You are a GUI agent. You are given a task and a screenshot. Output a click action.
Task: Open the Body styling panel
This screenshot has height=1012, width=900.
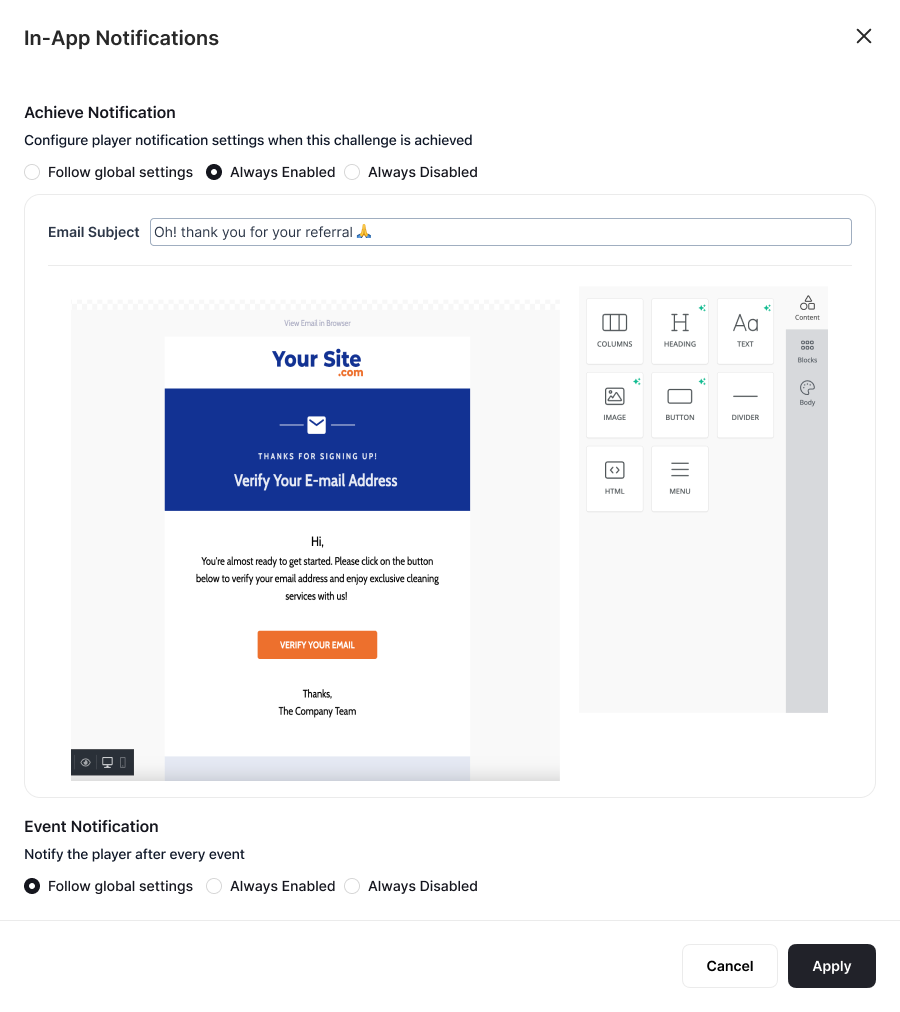click(x=806, y=391)
